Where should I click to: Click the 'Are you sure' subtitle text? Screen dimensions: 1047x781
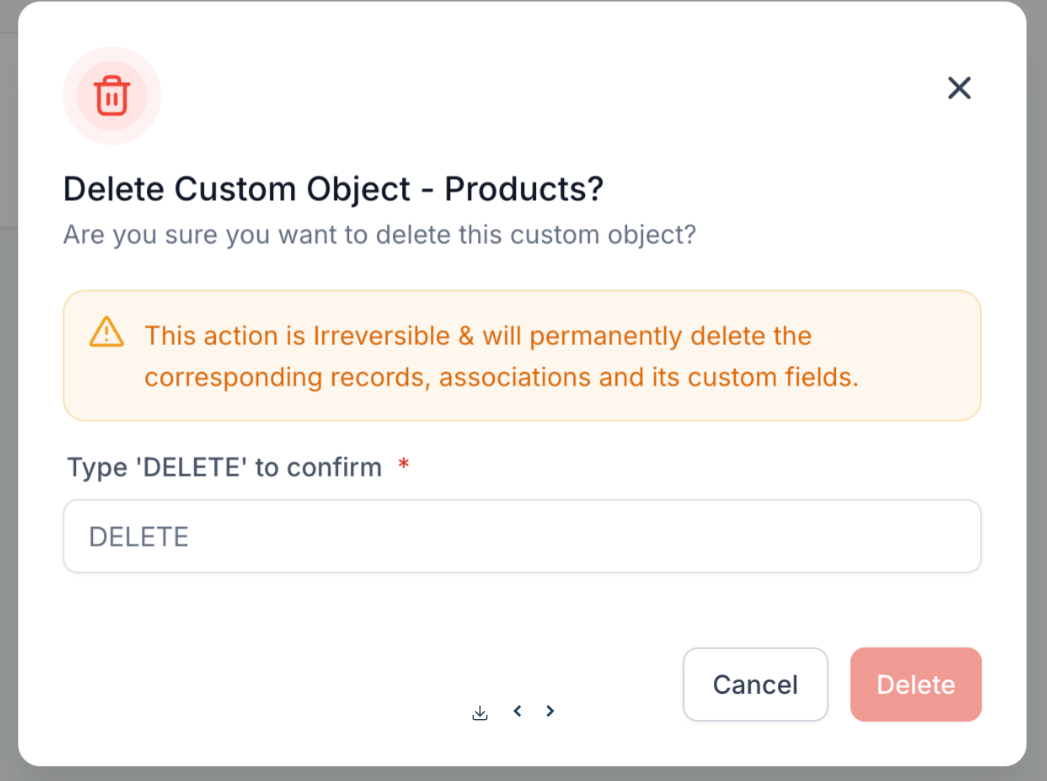379,236
